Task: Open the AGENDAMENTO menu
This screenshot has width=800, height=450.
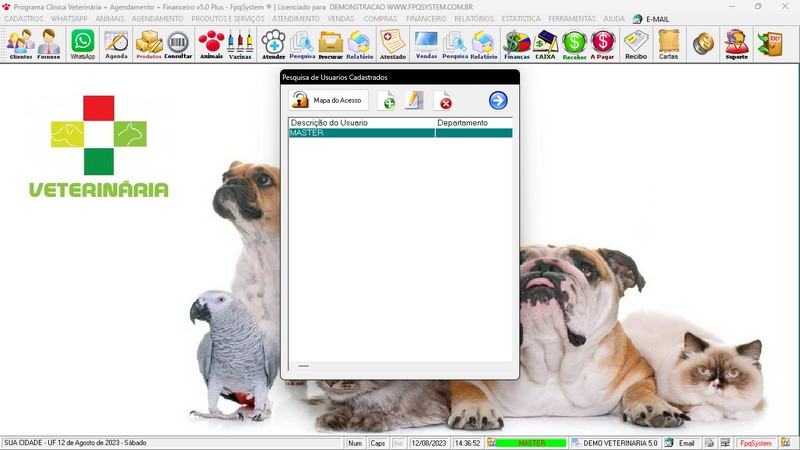Action: click(157, 19)
